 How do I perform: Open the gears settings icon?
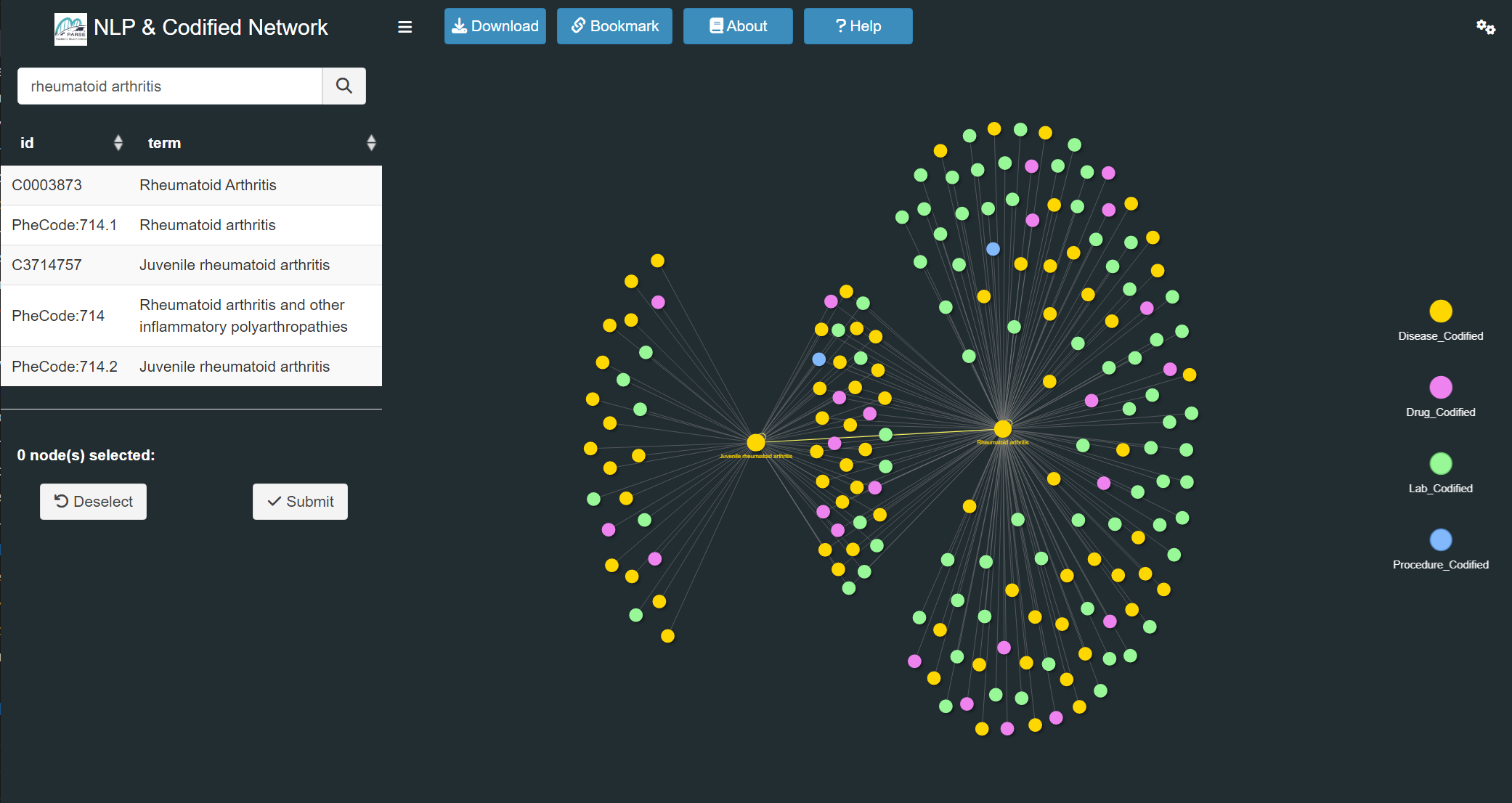coord(1485,28)
